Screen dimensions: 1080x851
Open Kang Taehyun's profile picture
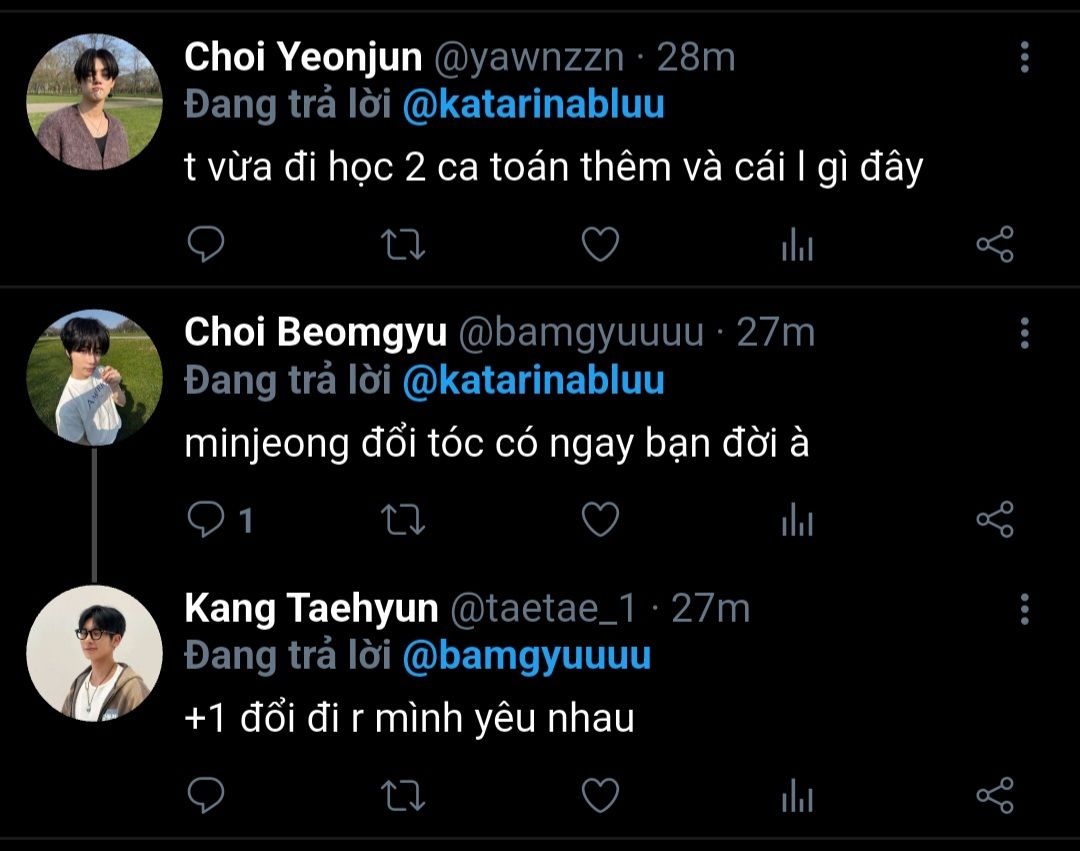[94, 653]
